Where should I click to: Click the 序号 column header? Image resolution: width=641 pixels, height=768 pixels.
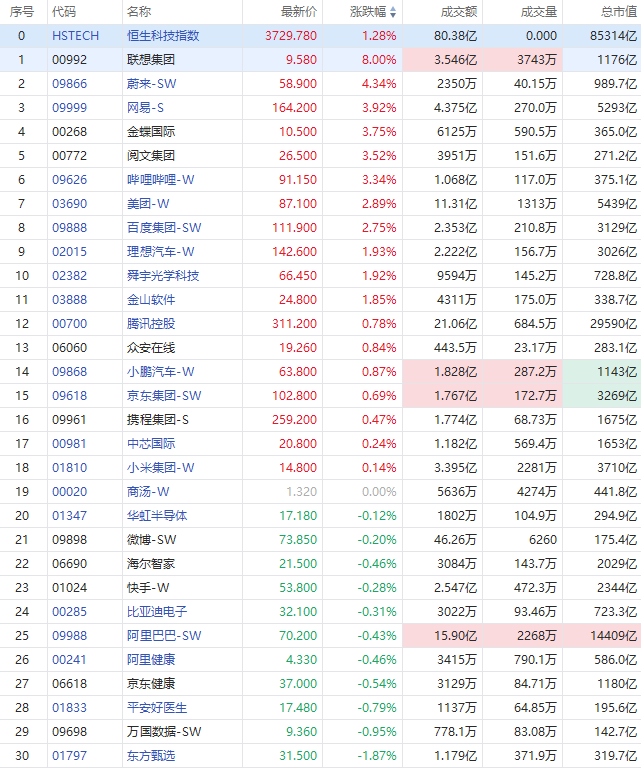(x=22, y=12)
